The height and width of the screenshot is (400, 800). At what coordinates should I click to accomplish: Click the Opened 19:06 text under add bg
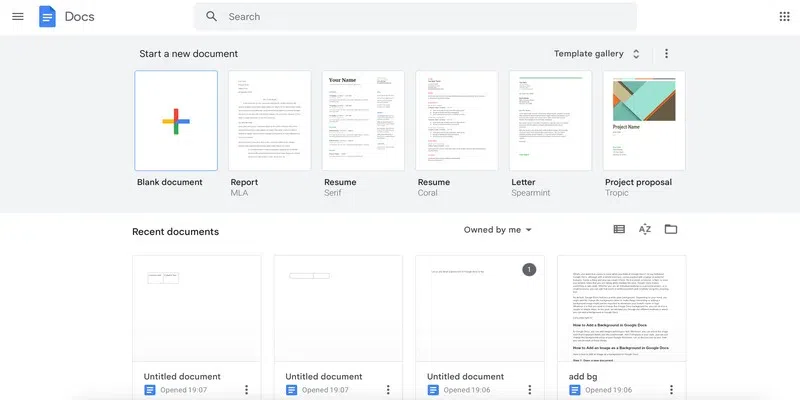click(609, 390)
